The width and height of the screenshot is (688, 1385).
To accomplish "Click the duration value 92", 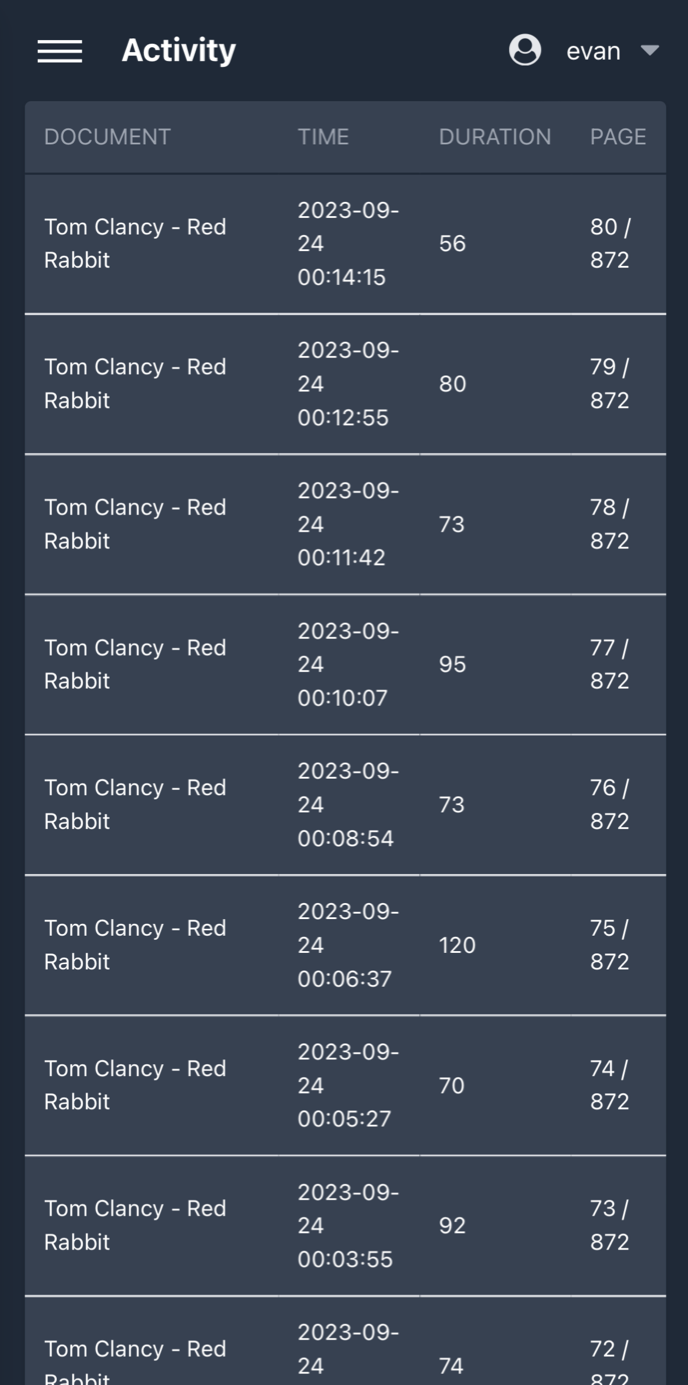I will click(x=452, y=1225).
